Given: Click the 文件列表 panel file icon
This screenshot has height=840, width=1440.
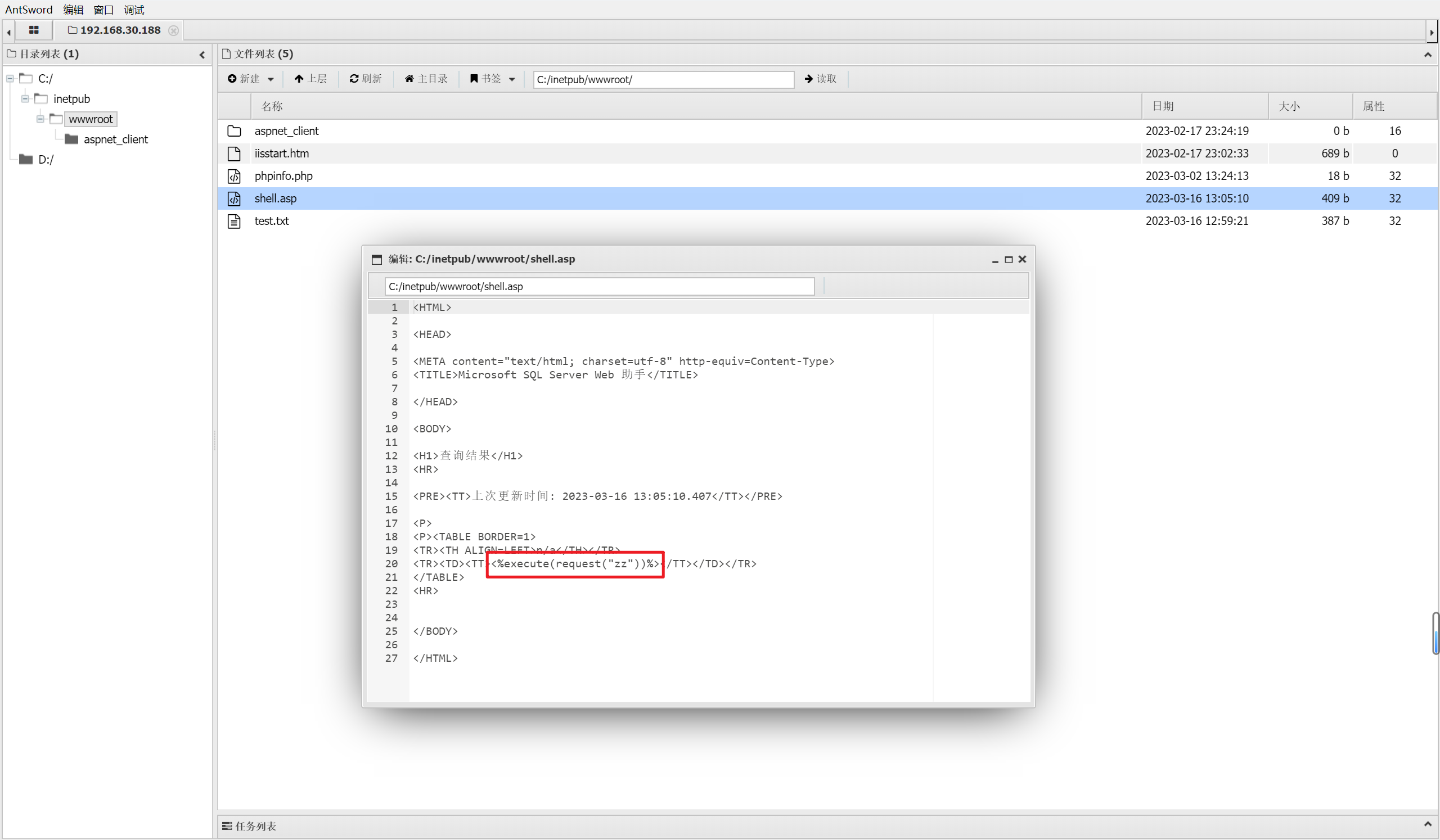Looking at the screenshot, I should pos(226,54).
